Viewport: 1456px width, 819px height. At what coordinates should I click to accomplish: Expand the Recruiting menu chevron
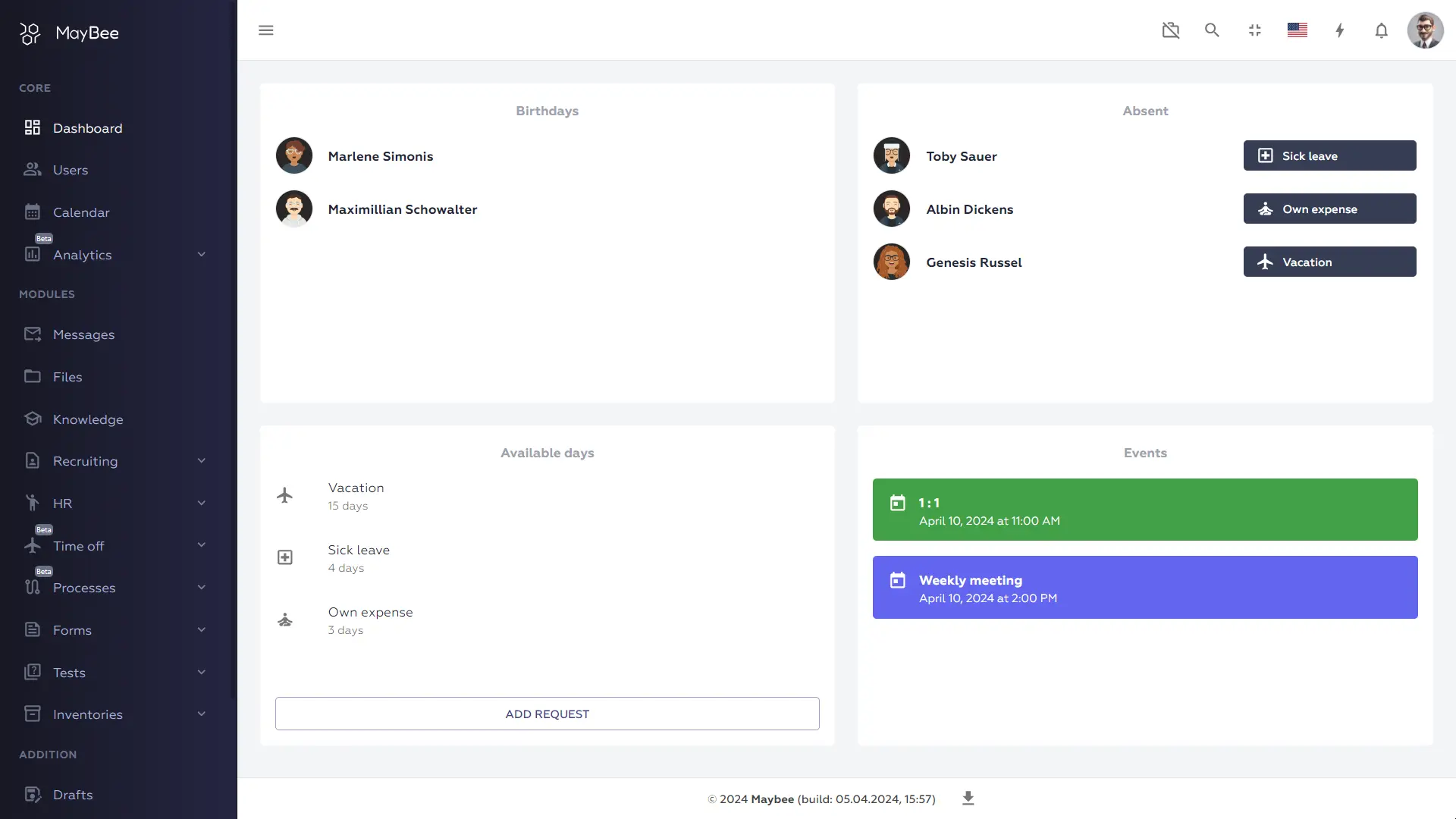(x=201, y=461)
